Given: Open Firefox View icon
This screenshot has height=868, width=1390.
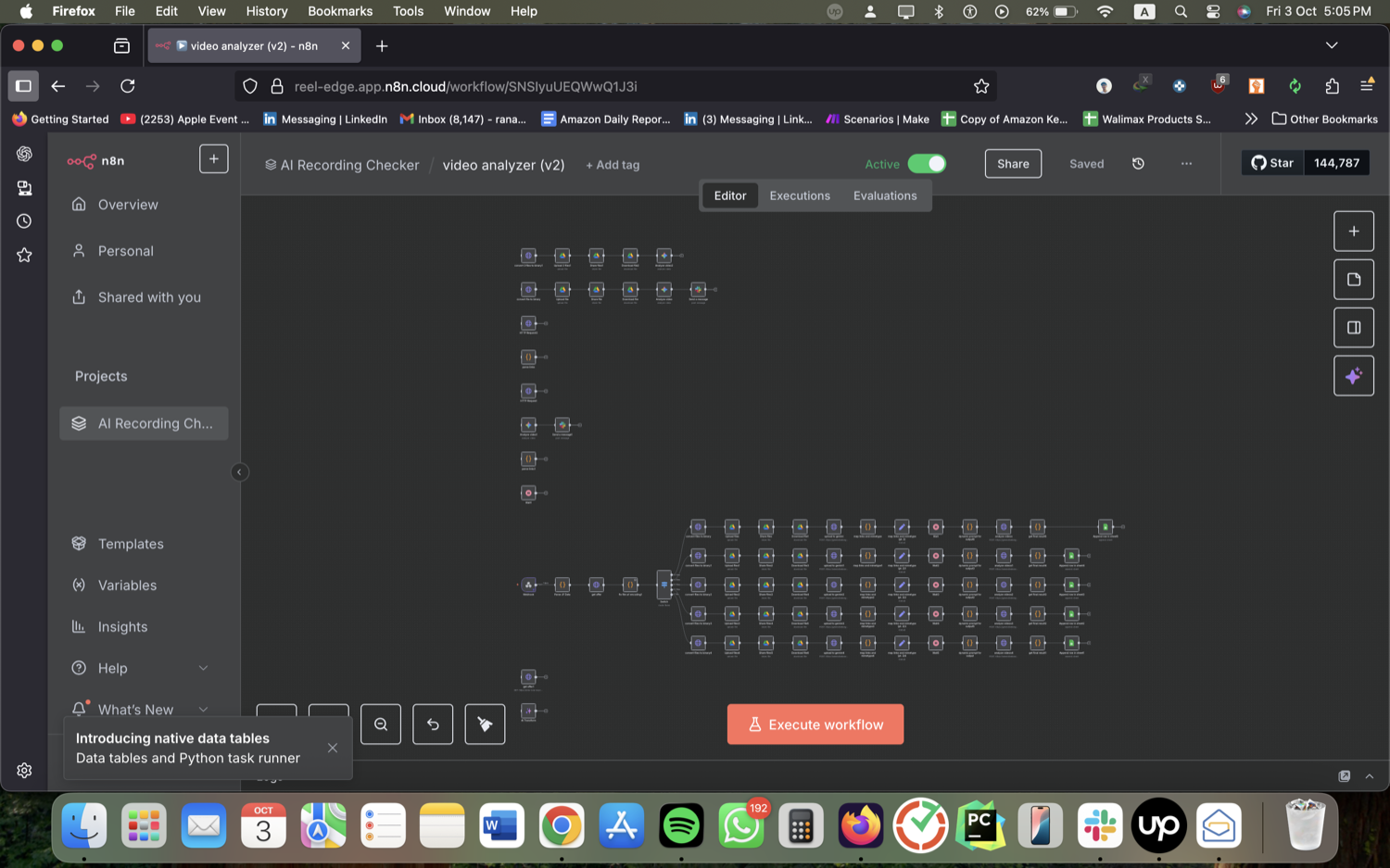Looking at the screenshot, I should [121, 45].
